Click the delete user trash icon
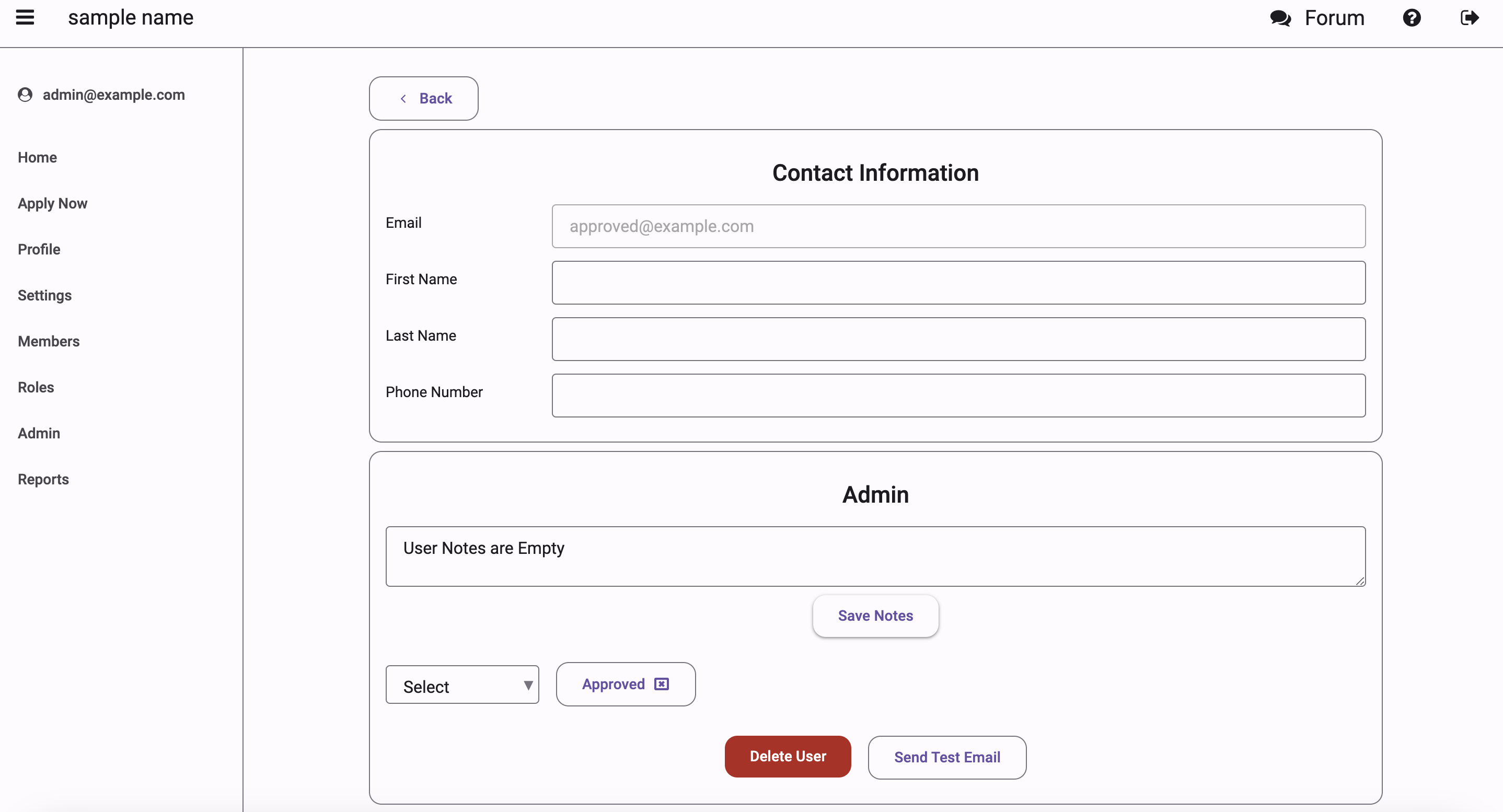The image size is (1503, 812). tap(788, 757)
